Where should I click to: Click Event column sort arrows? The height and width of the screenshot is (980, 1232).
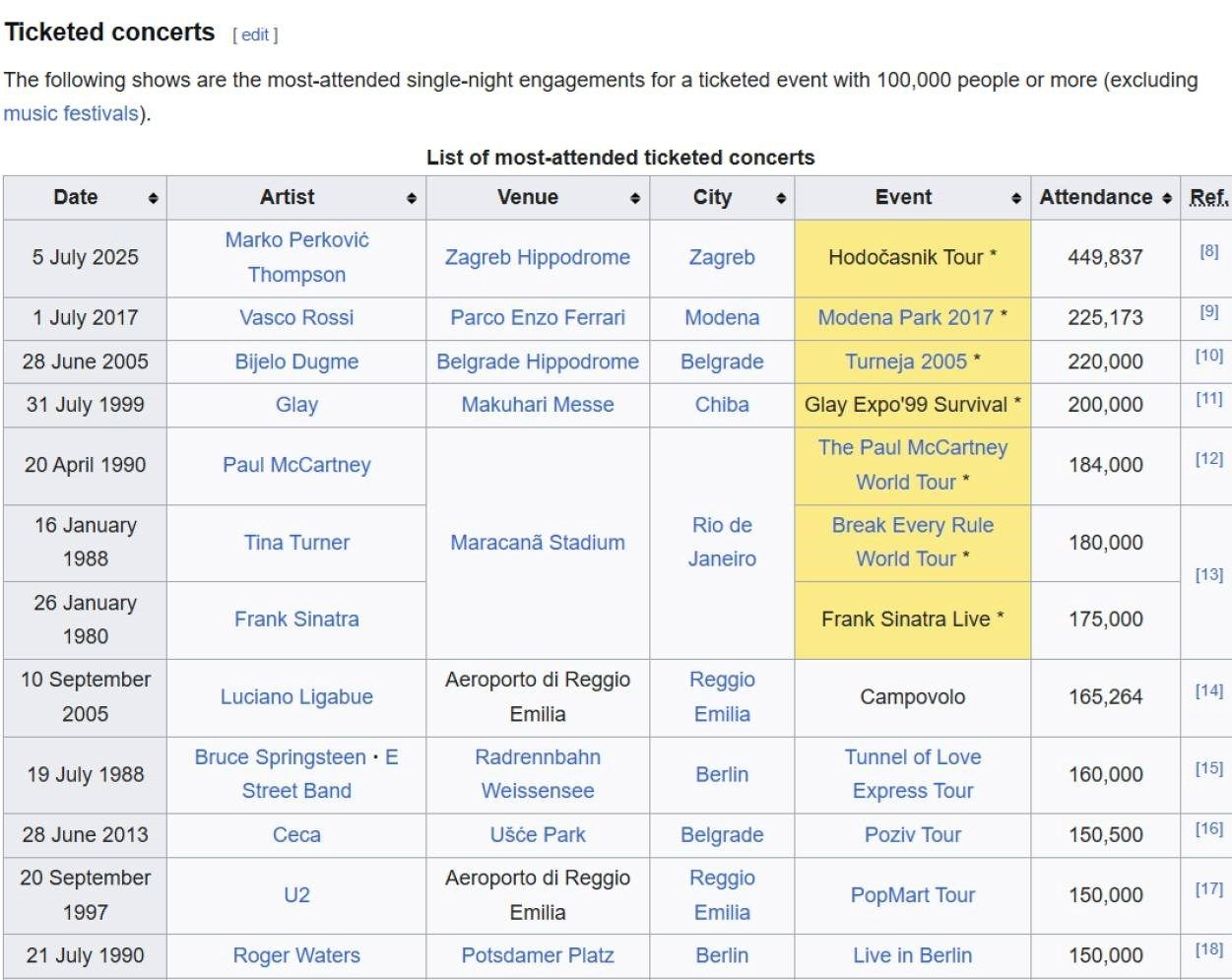[x=1016, y=199]
